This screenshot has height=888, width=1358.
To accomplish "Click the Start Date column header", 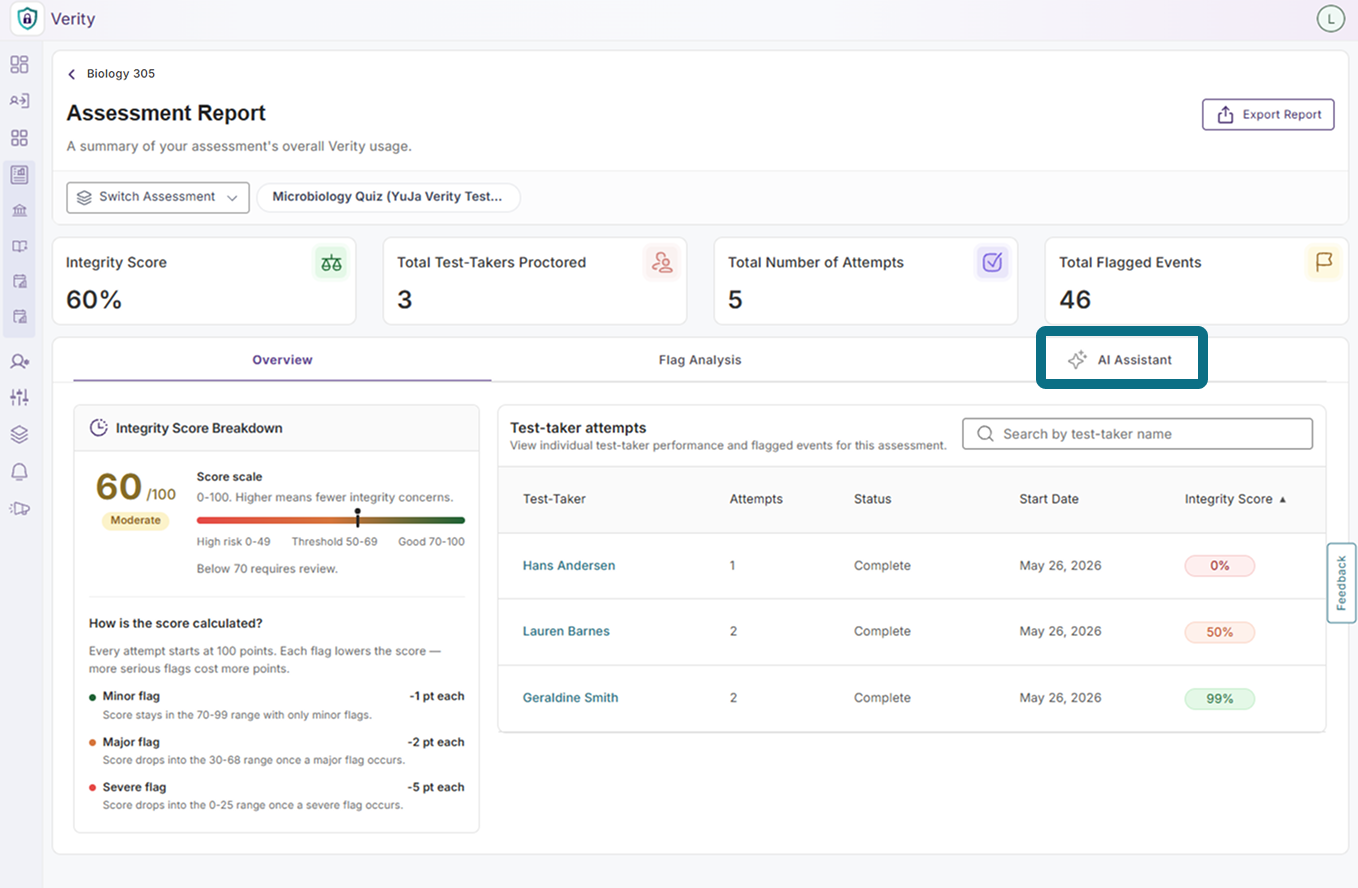I will (1049, 499).
